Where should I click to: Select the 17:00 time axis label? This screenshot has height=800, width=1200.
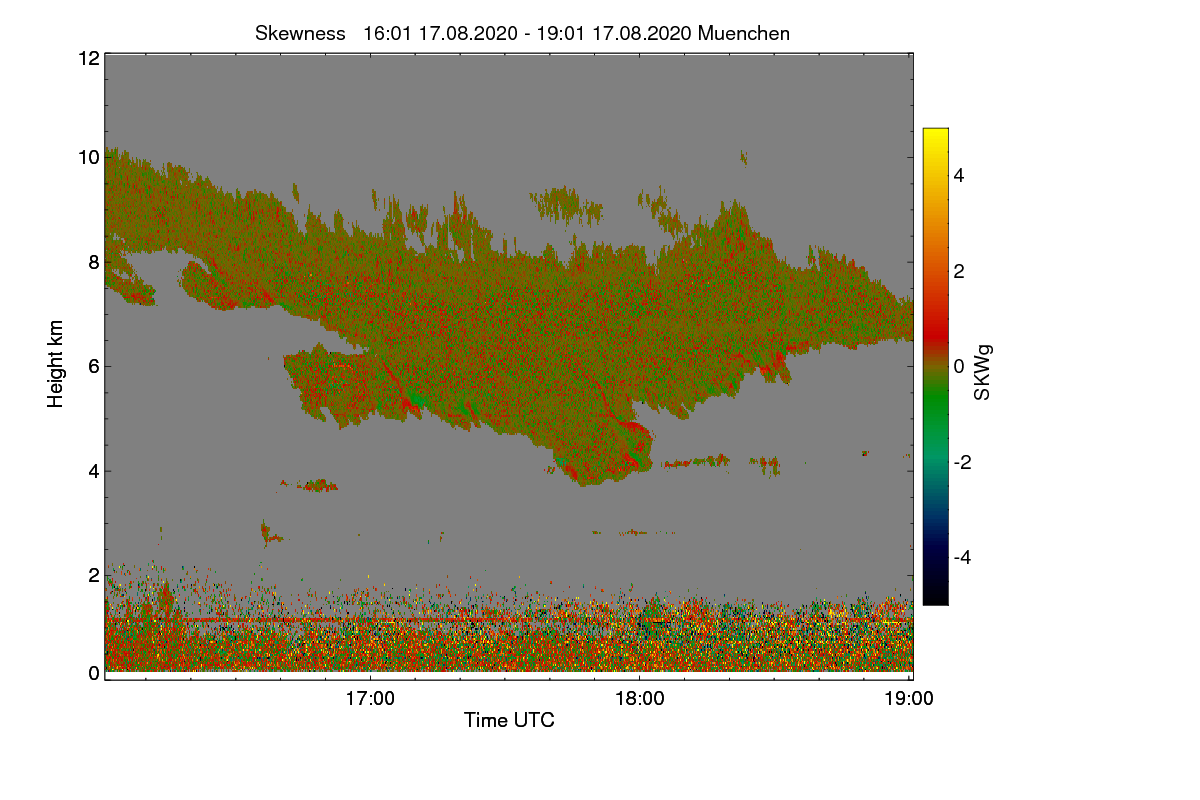(370, 699)
